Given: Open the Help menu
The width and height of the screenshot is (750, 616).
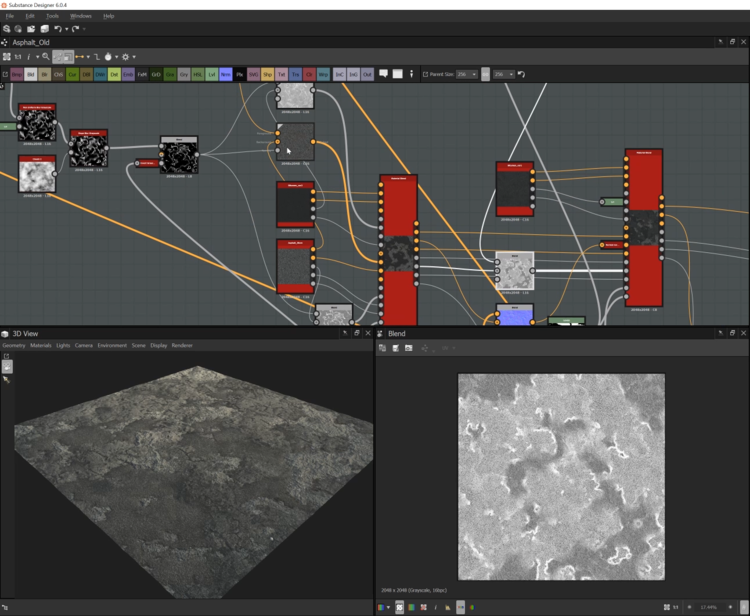Looking at the screenshot, I should 109,16.
